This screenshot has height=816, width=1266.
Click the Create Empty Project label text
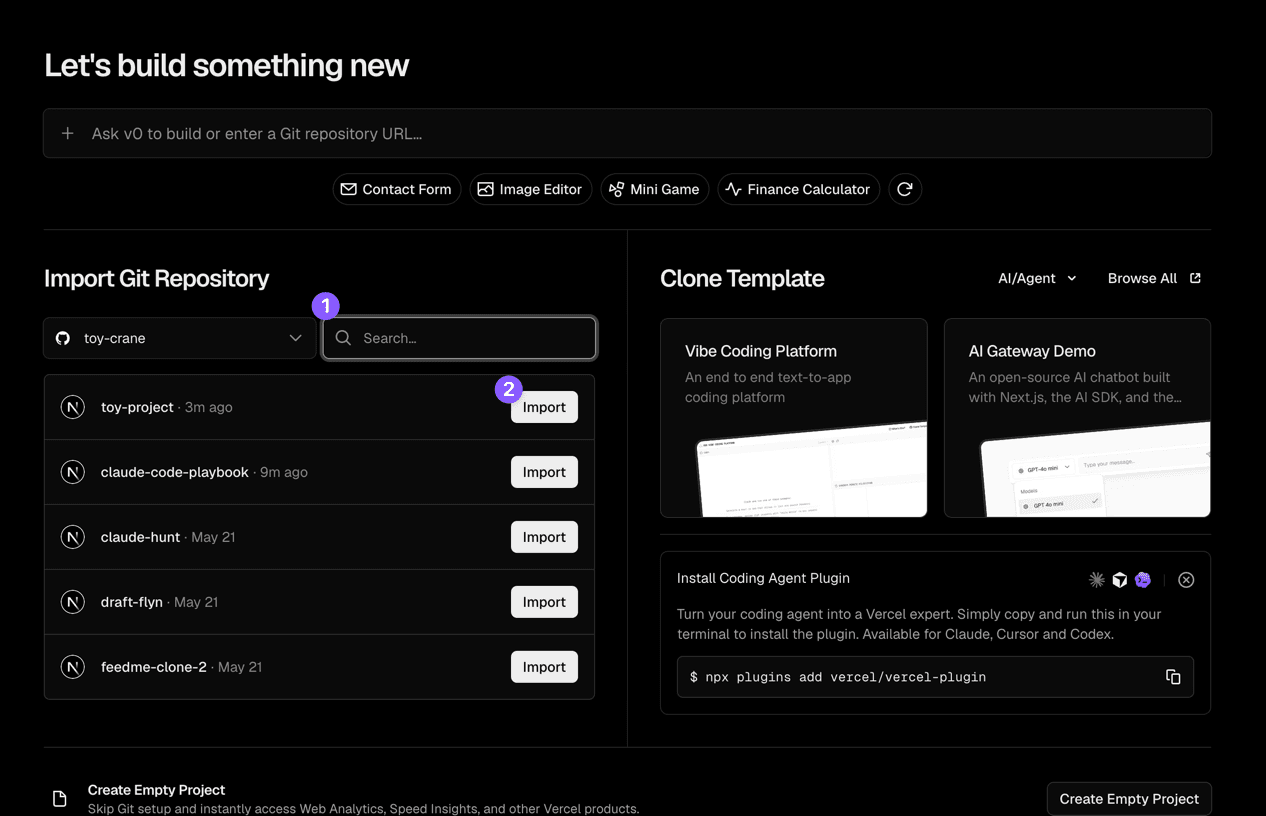tap(157, 790)
